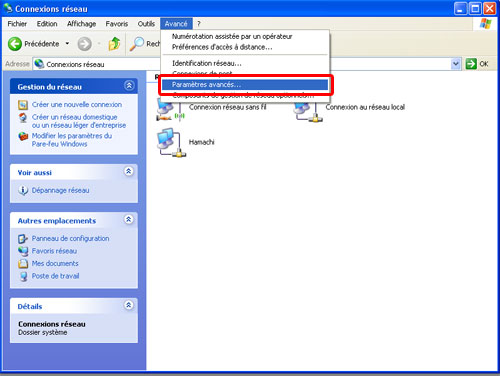The image size is (500, 376).
Task: Click the address bar network icon
Action: 39,64
